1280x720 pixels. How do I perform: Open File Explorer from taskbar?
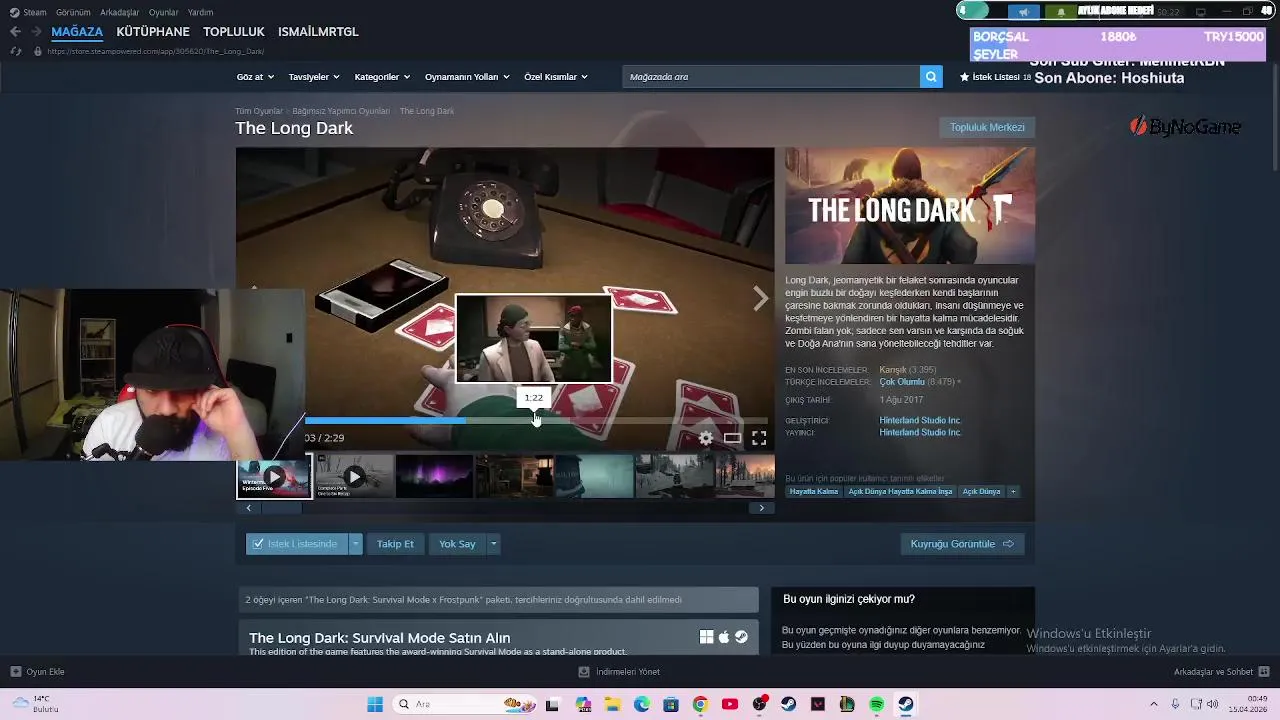pos(612,704)
